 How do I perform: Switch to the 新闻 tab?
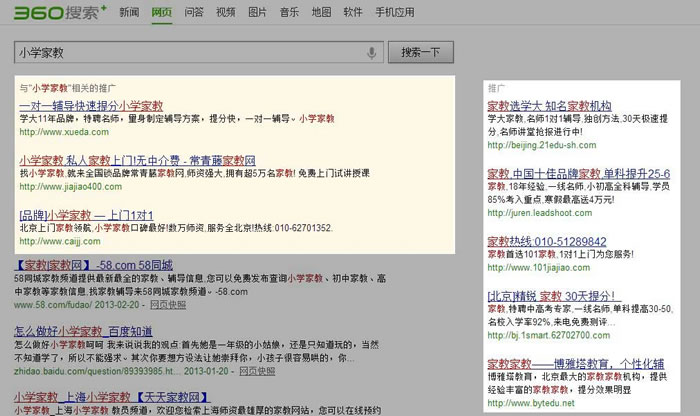pos(129,13)
